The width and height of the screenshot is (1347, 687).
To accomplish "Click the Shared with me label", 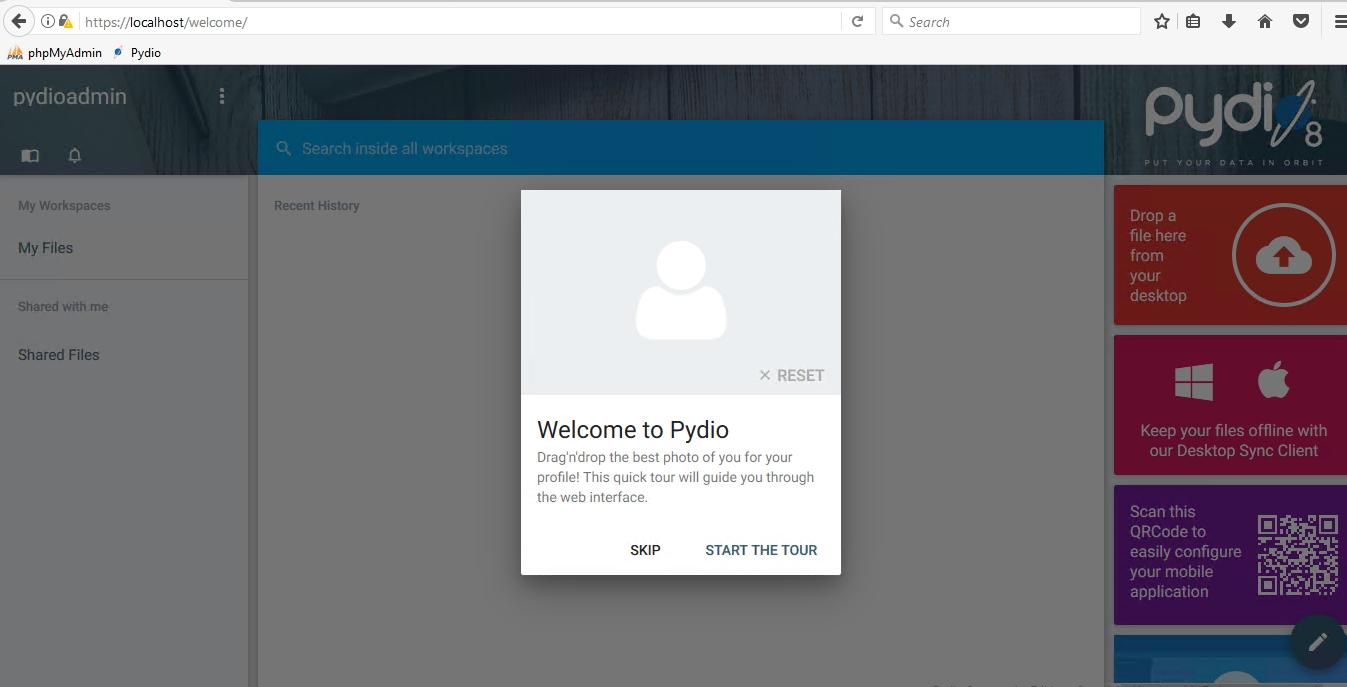I will 63,307.
